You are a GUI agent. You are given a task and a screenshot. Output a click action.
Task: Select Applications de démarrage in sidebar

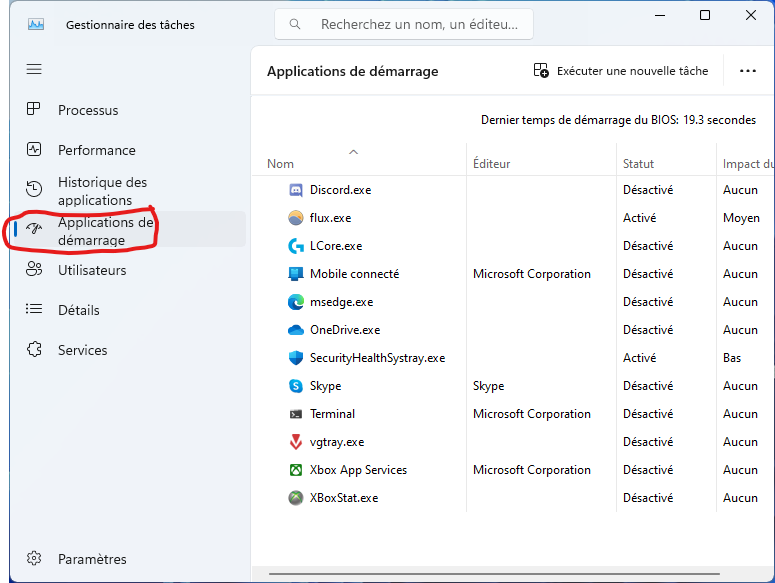point(129,231)
